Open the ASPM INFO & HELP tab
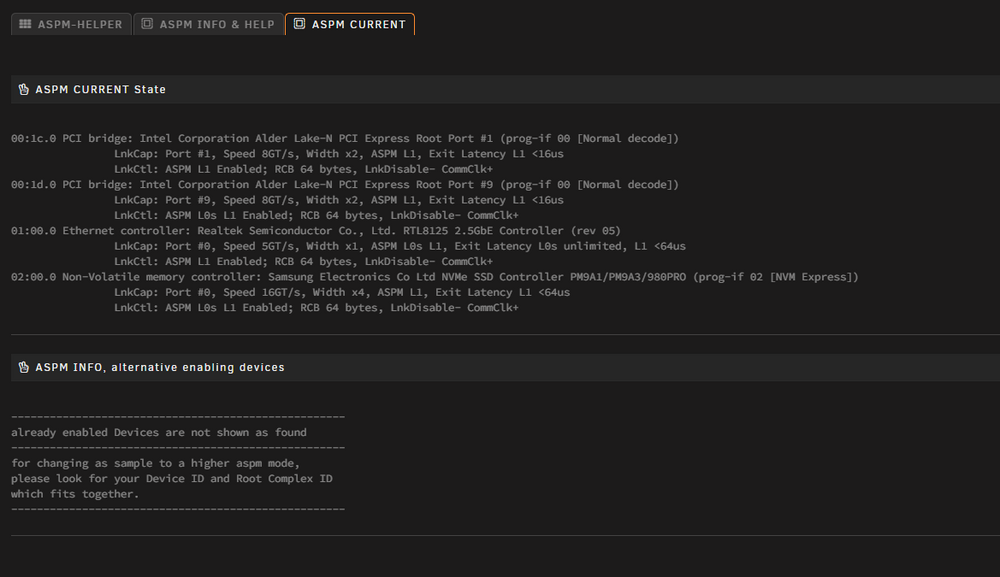Screen dimensions: 1000x577 click(209, 24)
